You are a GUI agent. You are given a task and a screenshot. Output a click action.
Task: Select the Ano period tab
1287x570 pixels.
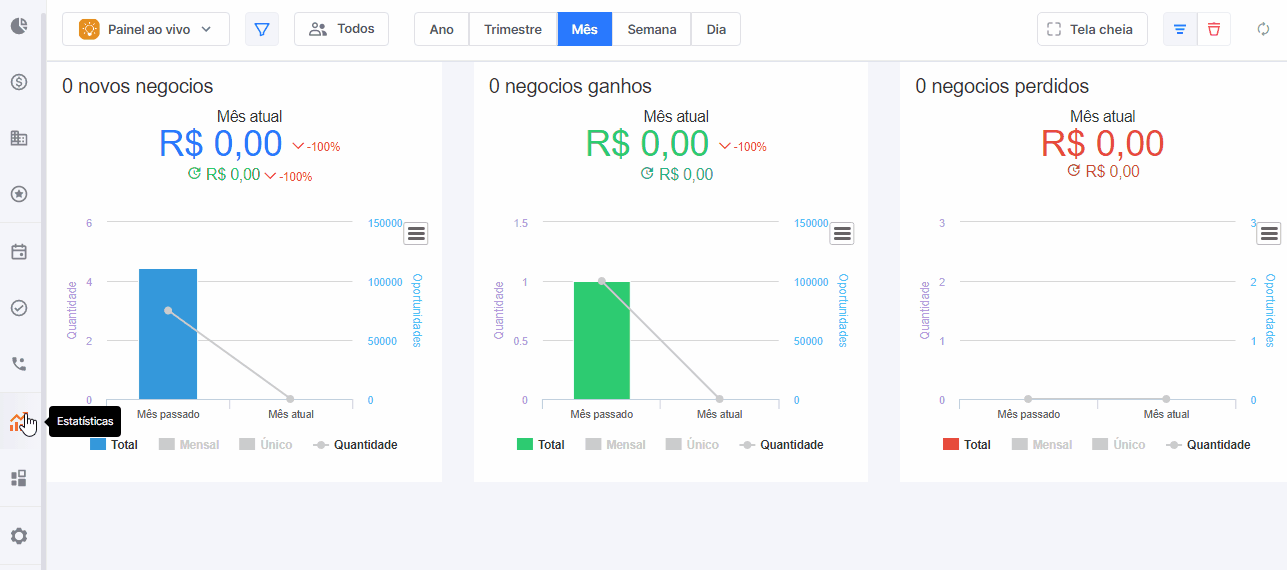pos(442,29)
